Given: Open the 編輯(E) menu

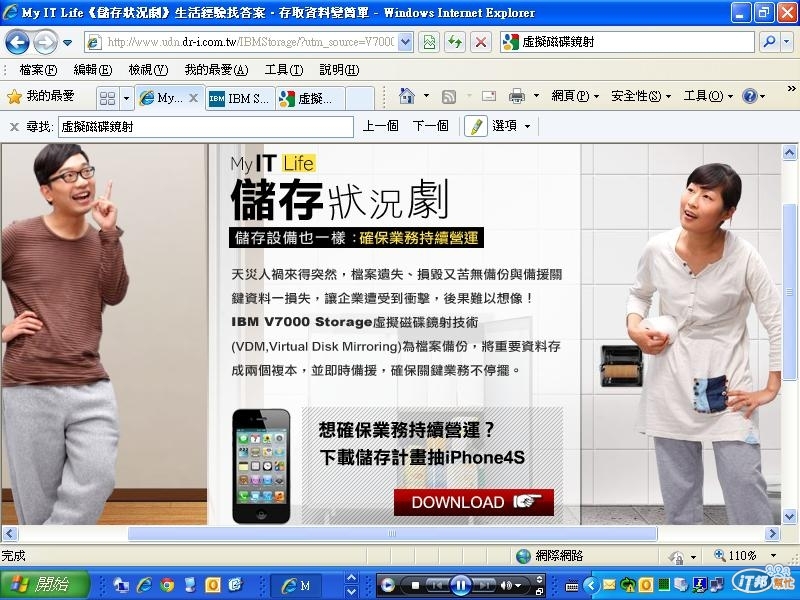Looking at the screenshot, I should point(92,70).
